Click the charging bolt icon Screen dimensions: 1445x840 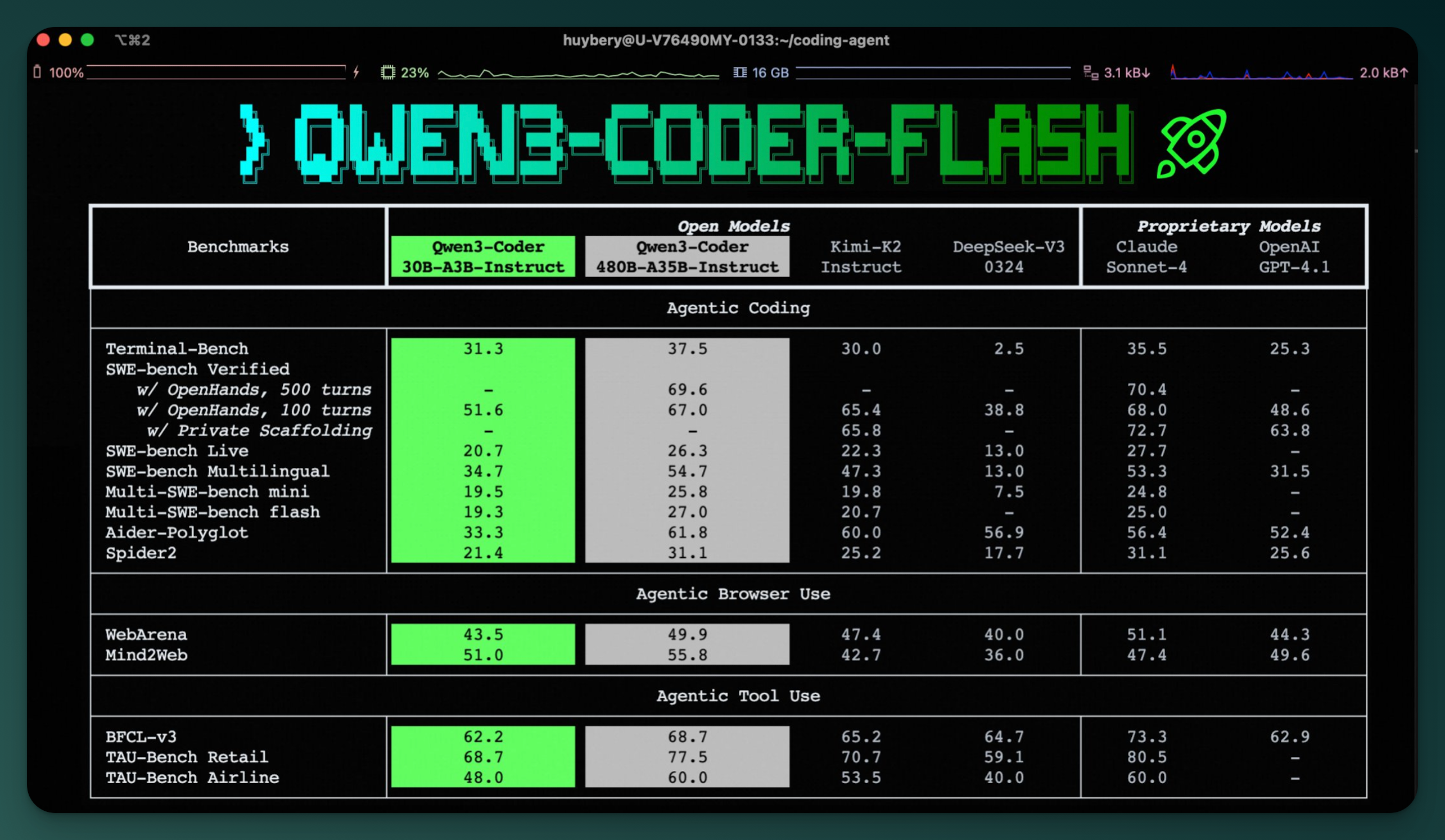click(356, 72)
